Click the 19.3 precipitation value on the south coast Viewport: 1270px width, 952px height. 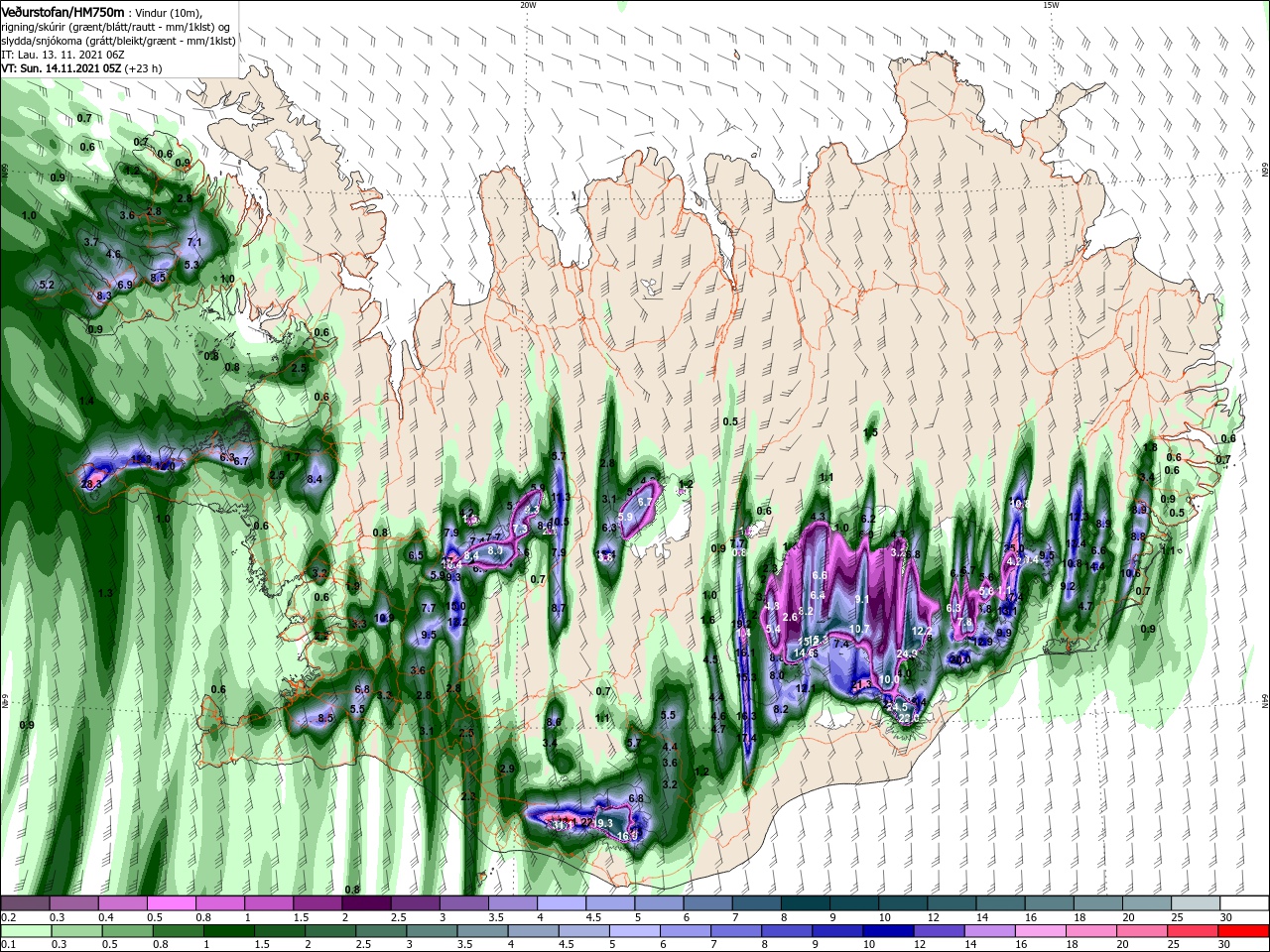coord(603,823)
